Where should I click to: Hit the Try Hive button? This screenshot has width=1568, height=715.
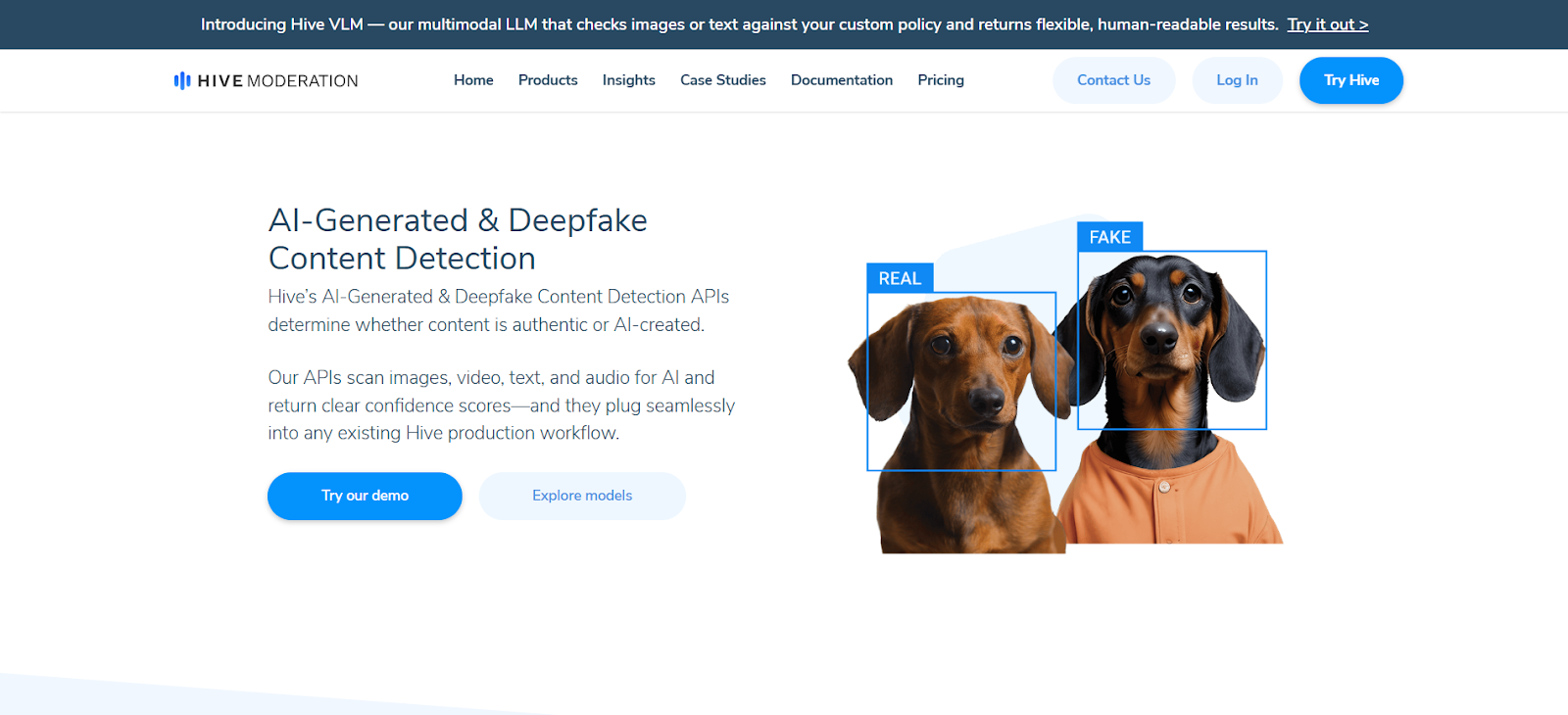[x=1350, y=80]
